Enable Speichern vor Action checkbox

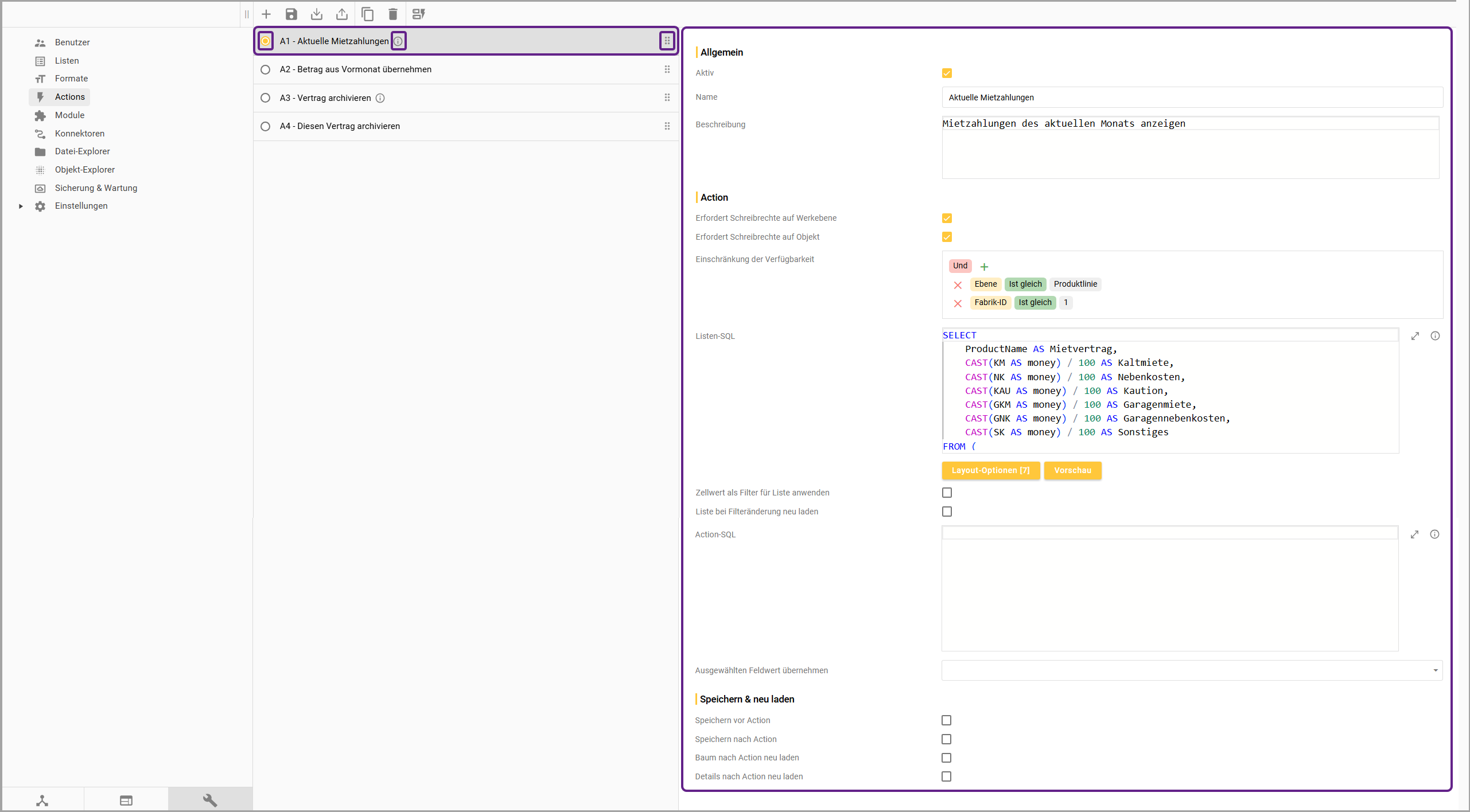tap(946, 720)
